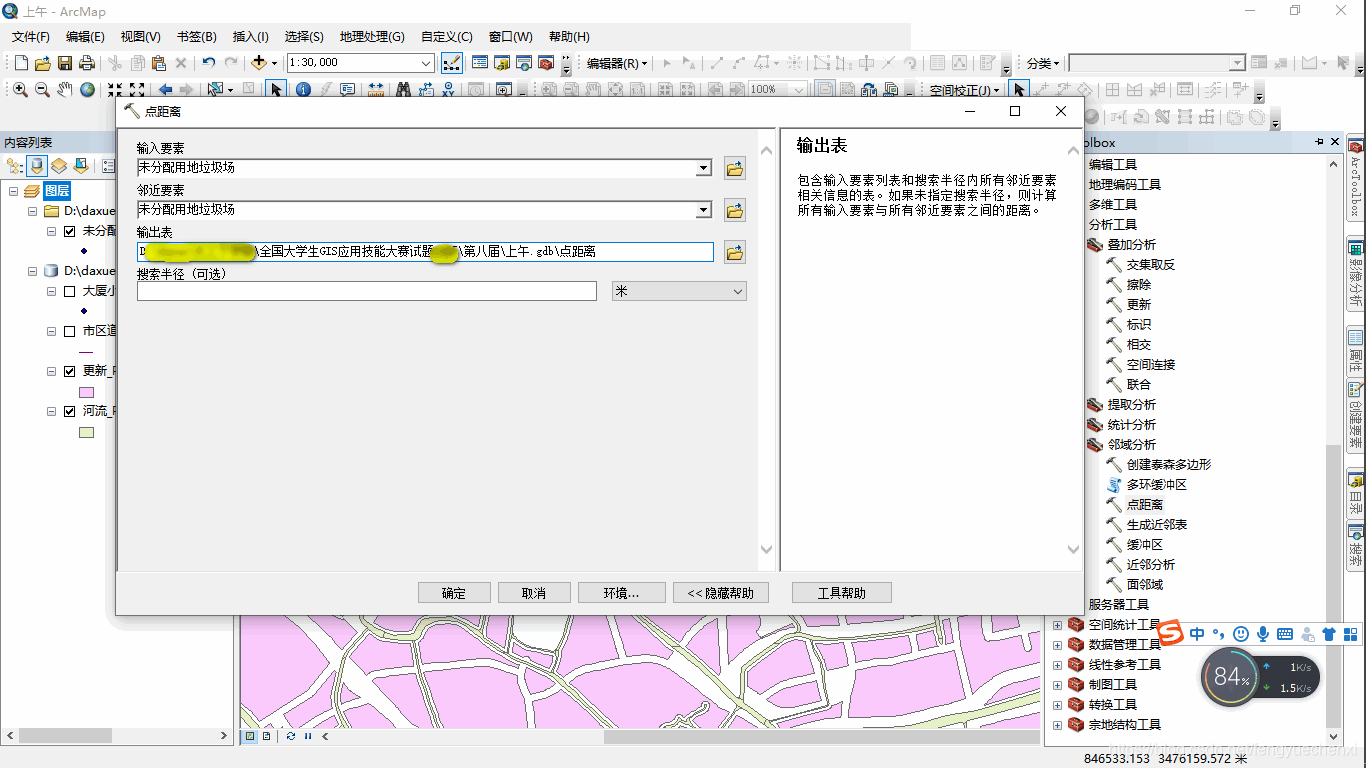The image size is (1366, 768).
Task: Select the Identify info tool
Action: (x=303, y=89)
